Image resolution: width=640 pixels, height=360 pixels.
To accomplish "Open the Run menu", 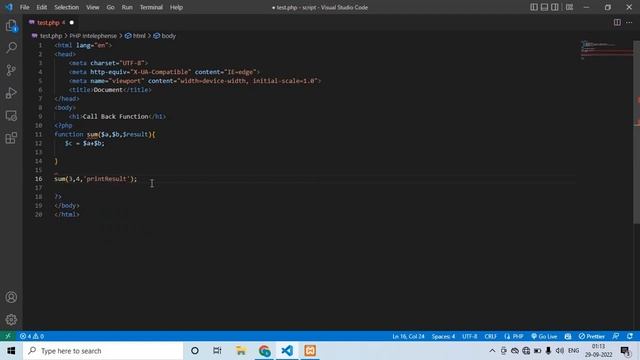I will point(127,7).
